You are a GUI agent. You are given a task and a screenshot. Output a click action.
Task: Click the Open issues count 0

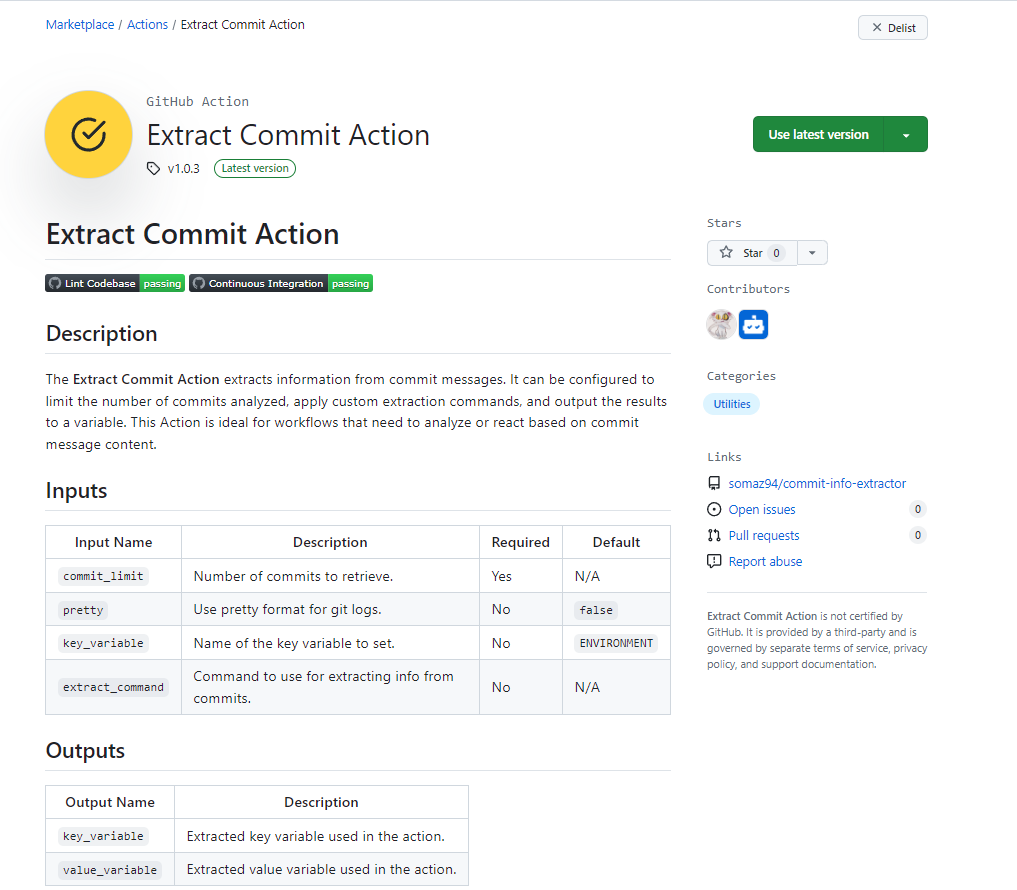[917, 509]
